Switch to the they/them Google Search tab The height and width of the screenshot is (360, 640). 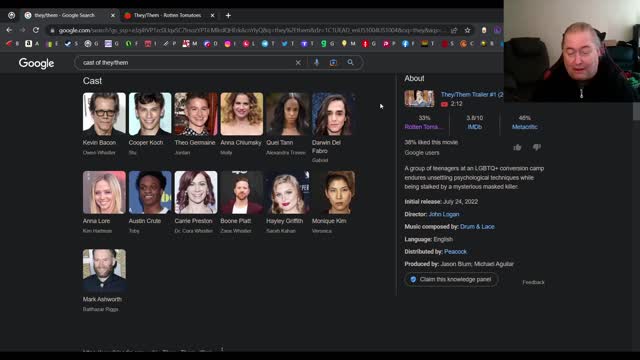(x=69, y=16)
